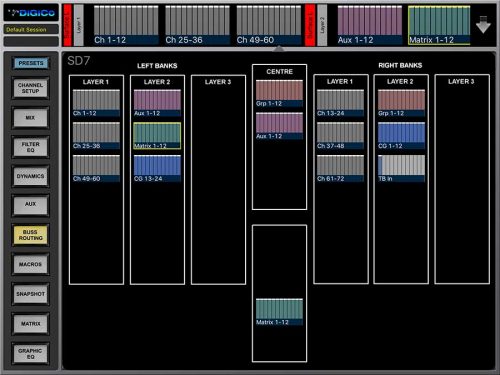
Task: Click the empty Left Banks Layer 3 column
Action: click(x=218, y=180)
